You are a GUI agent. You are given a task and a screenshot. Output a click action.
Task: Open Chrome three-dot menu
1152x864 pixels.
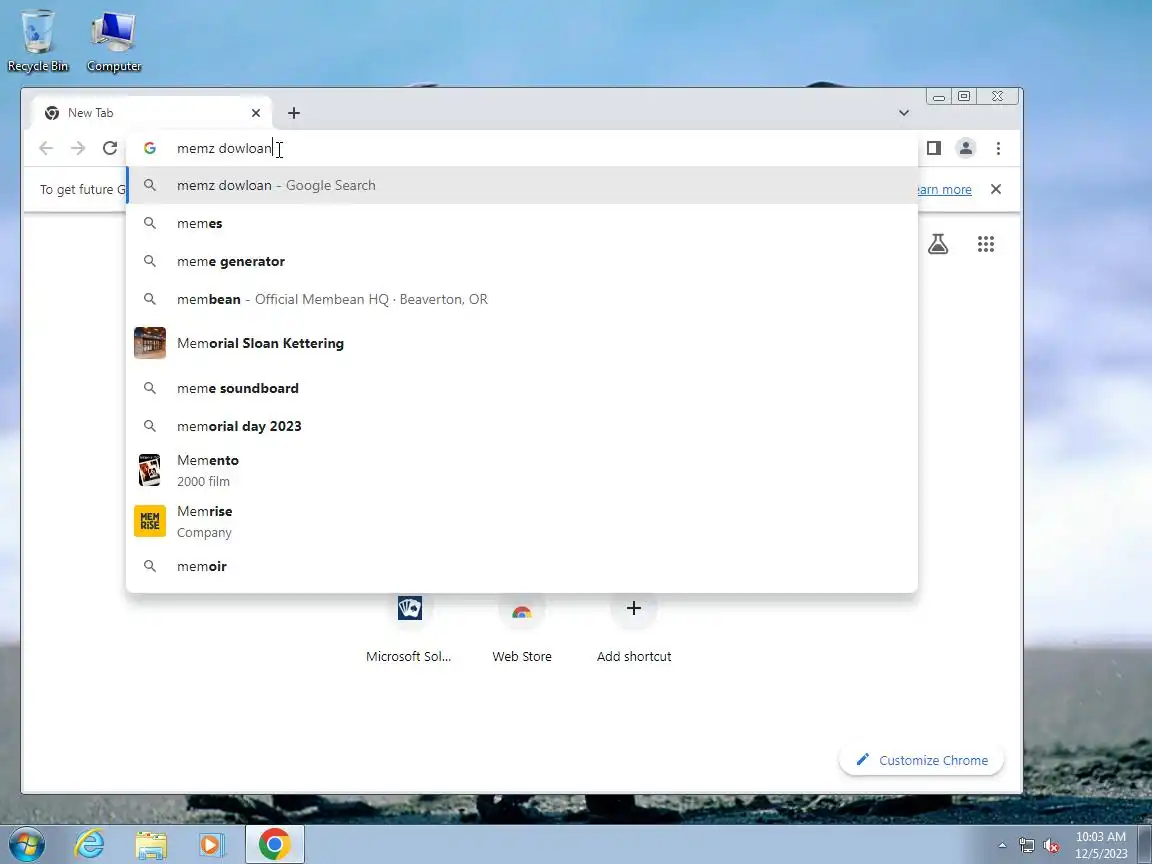[x=998, y=148]
